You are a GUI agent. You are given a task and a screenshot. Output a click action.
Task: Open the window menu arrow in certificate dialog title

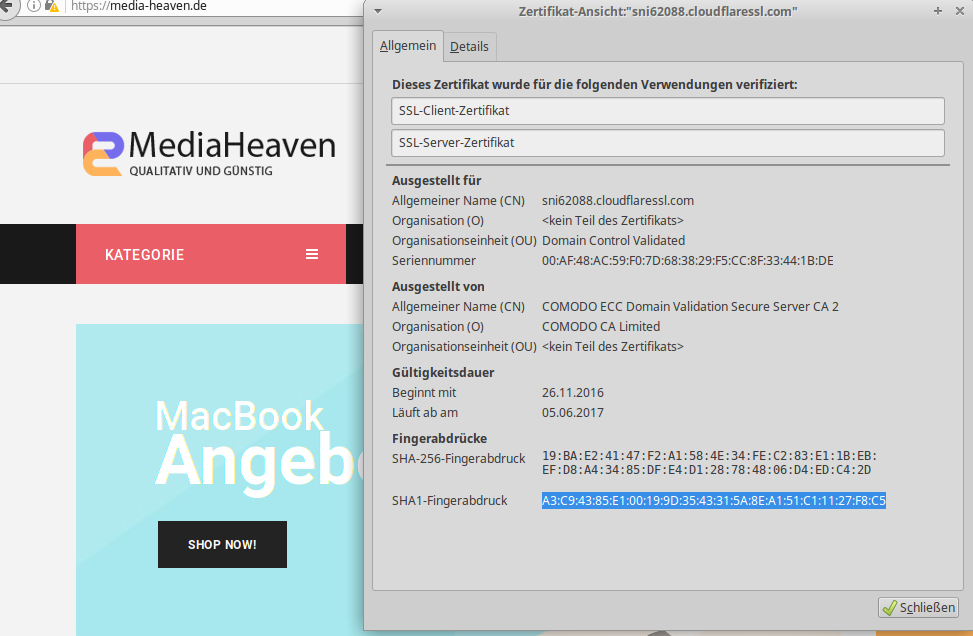coord(377,11)
